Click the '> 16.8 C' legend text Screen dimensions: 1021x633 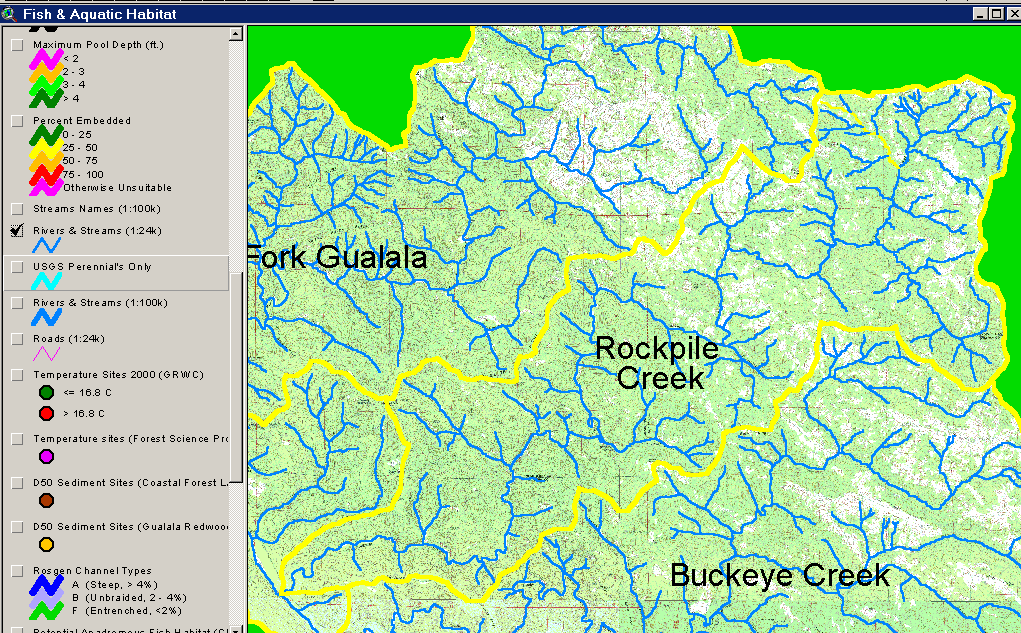84,414
